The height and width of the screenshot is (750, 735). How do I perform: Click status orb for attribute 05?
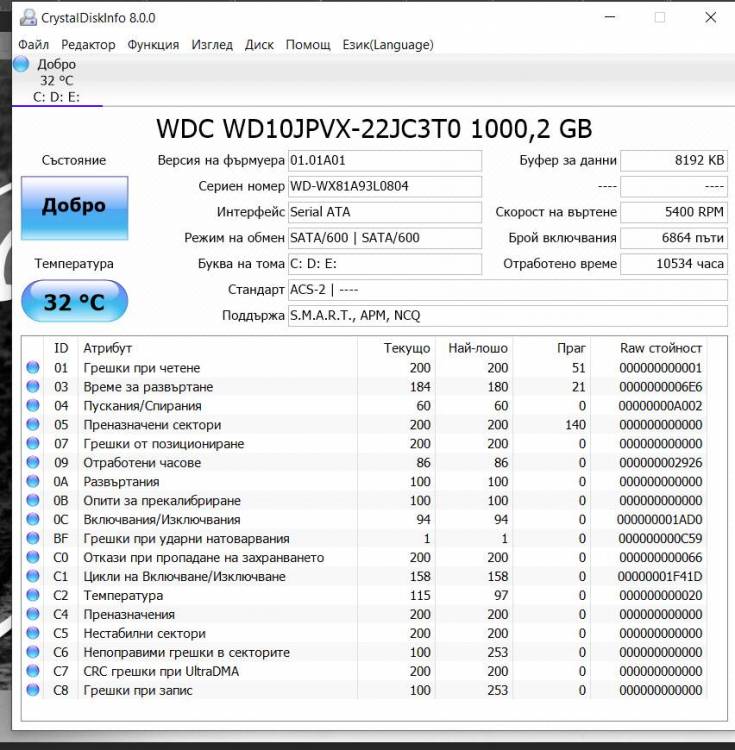coord(33,424)
